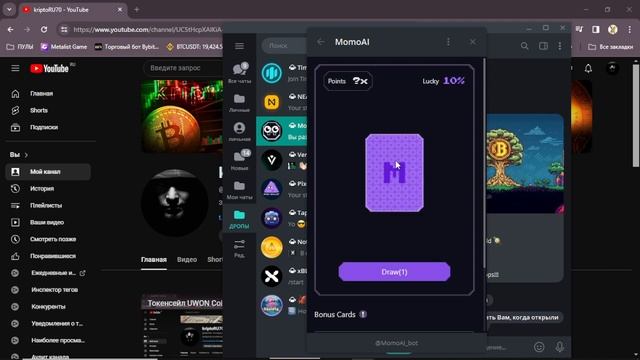The image size is (640, 360).
Task: Open Инспектор тегов in YouTube sidebar
Action: coord(48,290)
